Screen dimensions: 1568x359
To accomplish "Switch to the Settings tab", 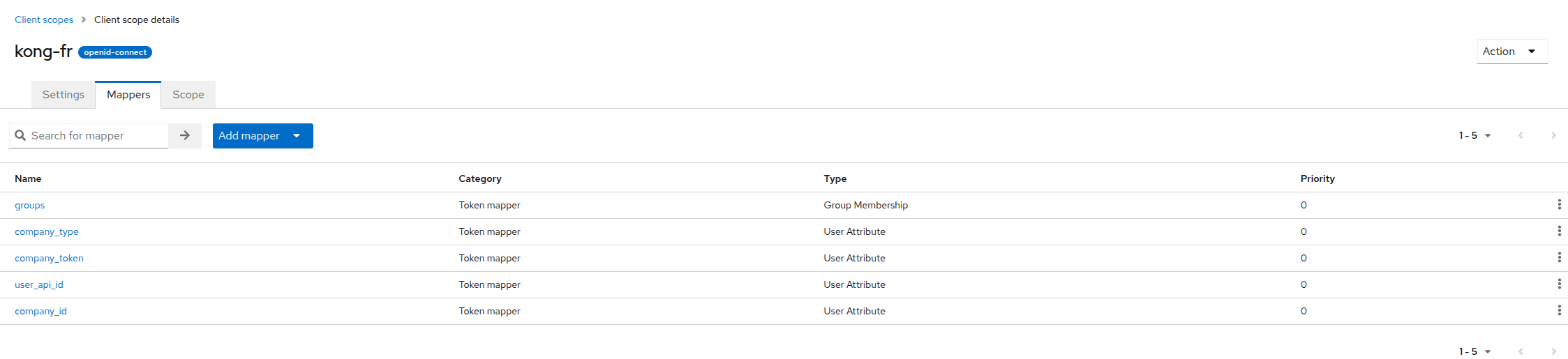I will [x=64, y=95].
